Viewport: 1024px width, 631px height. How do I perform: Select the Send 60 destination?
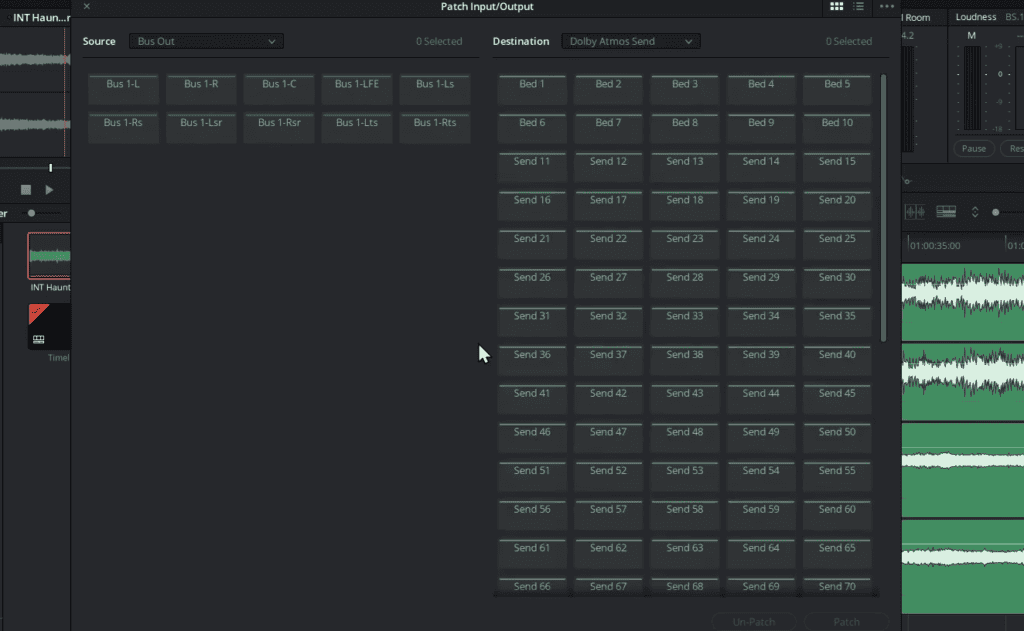point(837,514)
